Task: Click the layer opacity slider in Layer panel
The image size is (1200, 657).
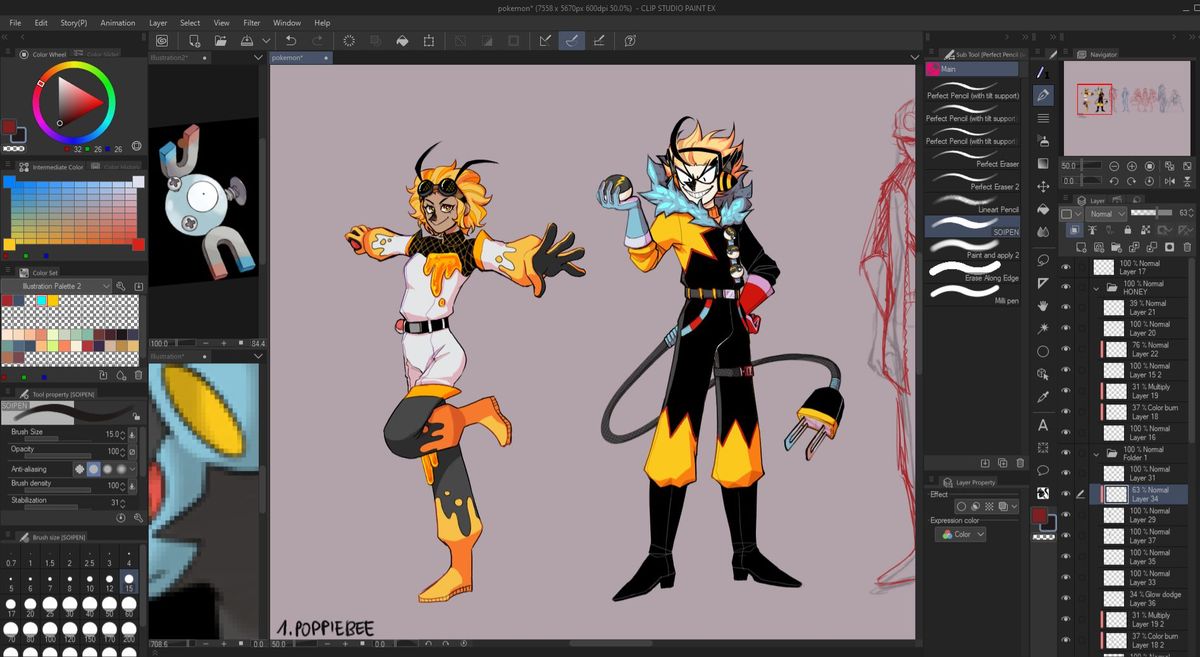Action: pyautogui.click(x=1151, y=213)
